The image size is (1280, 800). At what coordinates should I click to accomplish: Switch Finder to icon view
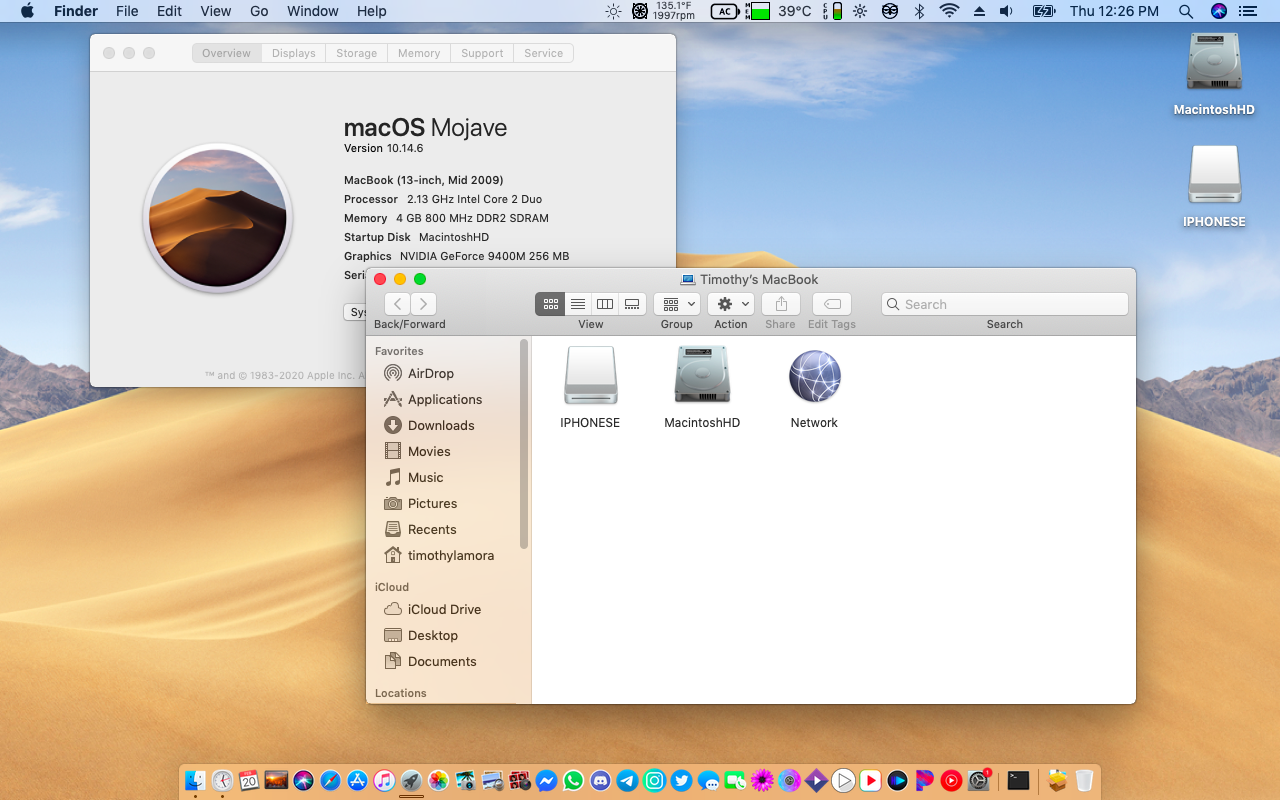(x=550, y=304)
